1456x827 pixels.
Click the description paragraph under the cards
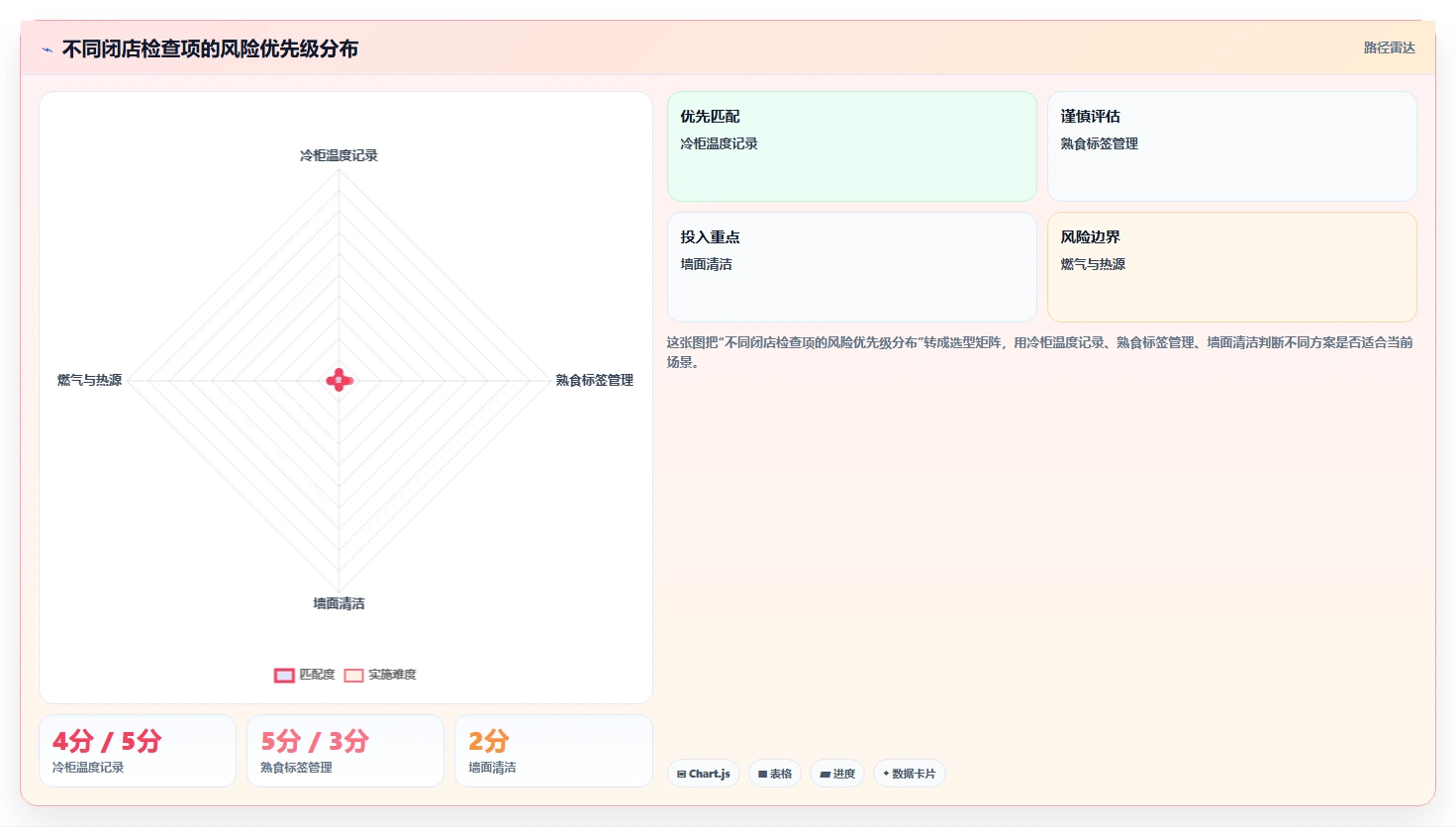tap(1040, 352)
